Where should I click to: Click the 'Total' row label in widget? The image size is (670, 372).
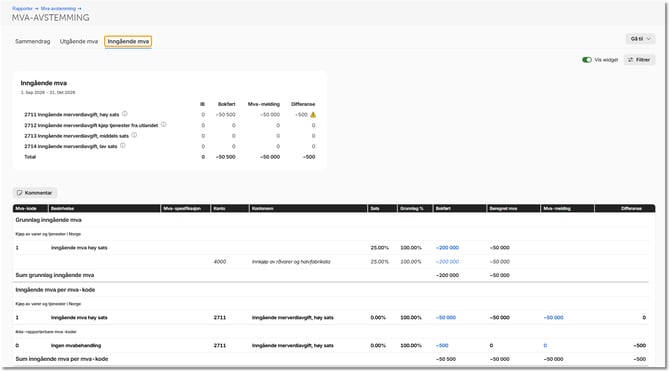[x=30, y=157]
